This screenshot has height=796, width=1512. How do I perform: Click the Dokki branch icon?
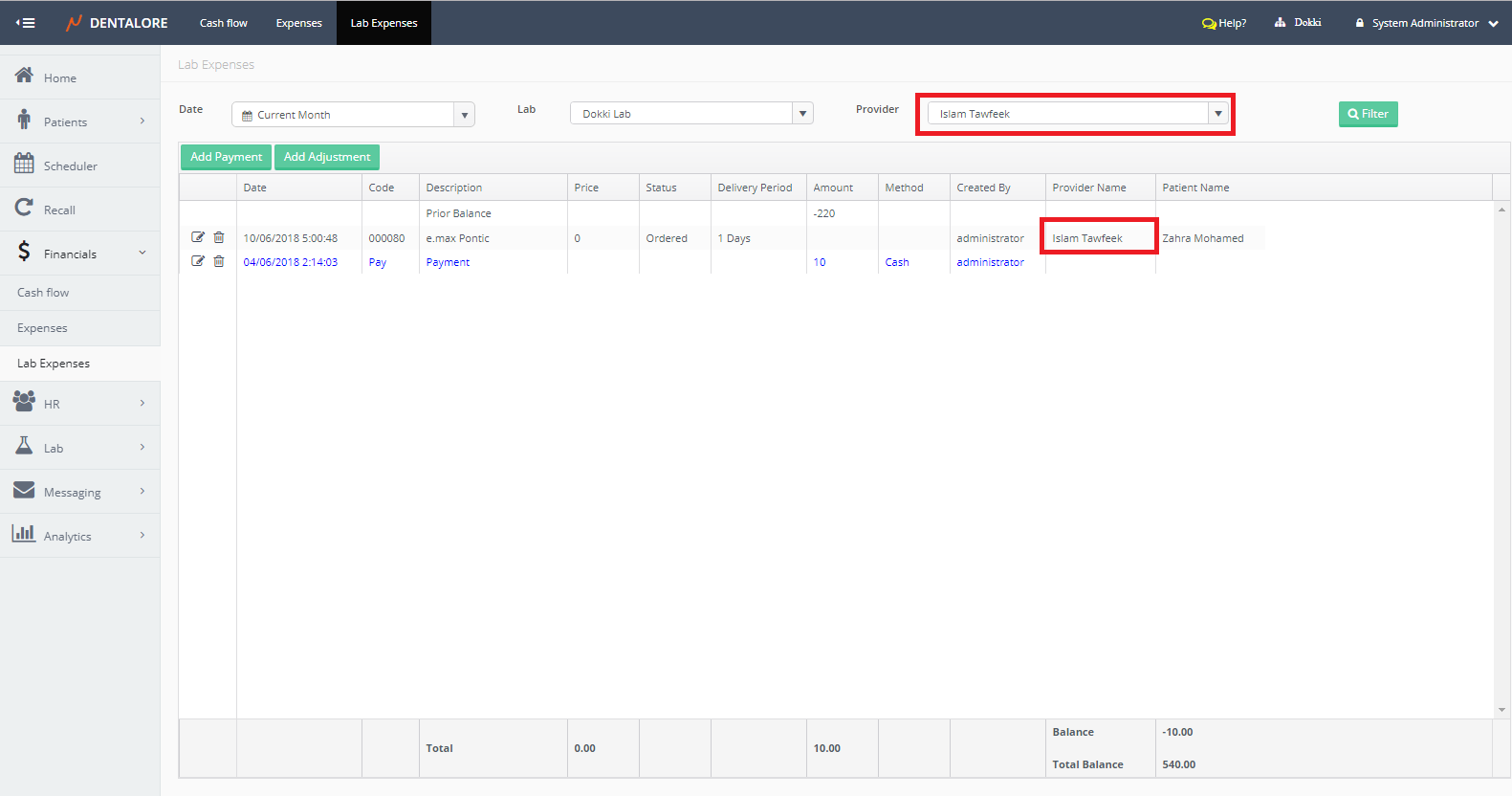coord(1281,23)
